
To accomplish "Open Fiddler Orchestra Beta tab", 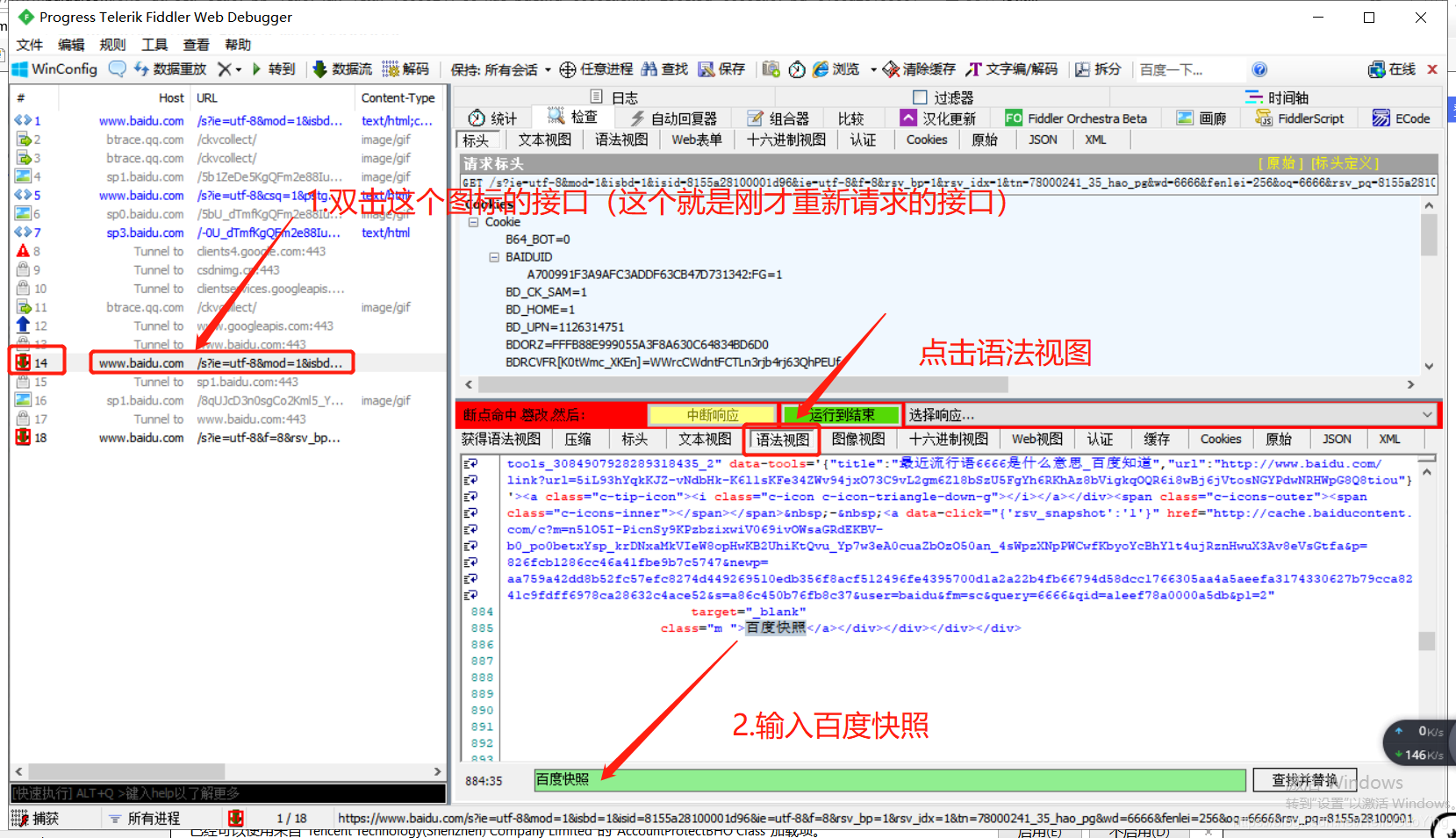I will pos(1076,118).
